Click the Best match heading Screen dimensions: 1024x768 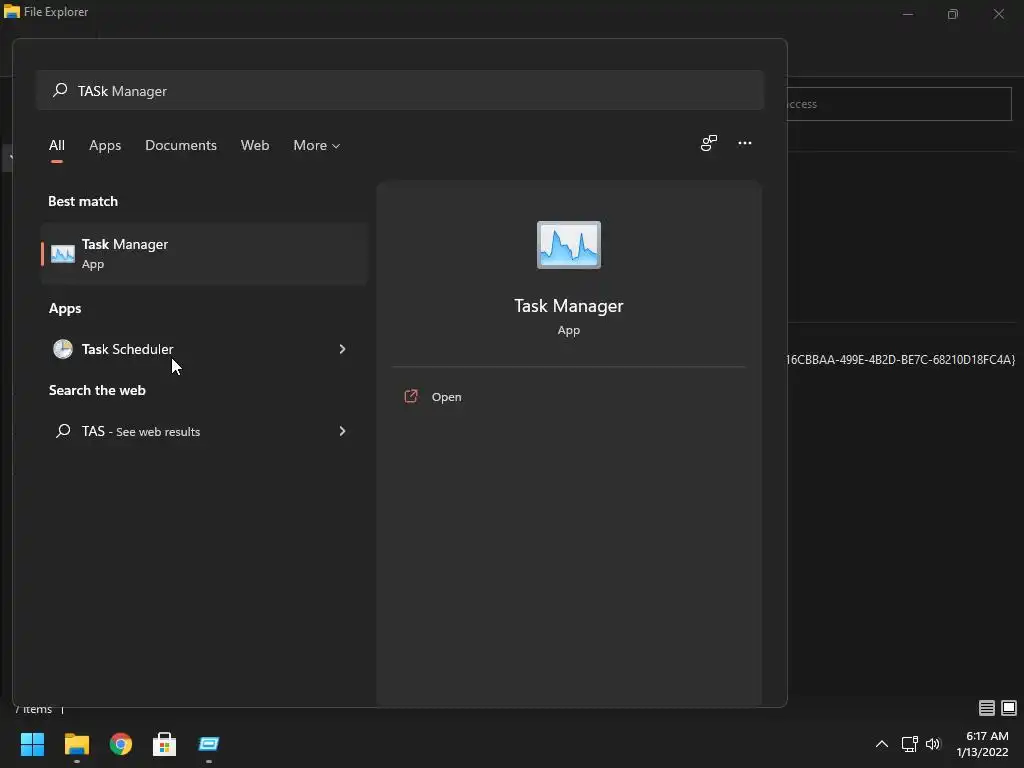83,201
